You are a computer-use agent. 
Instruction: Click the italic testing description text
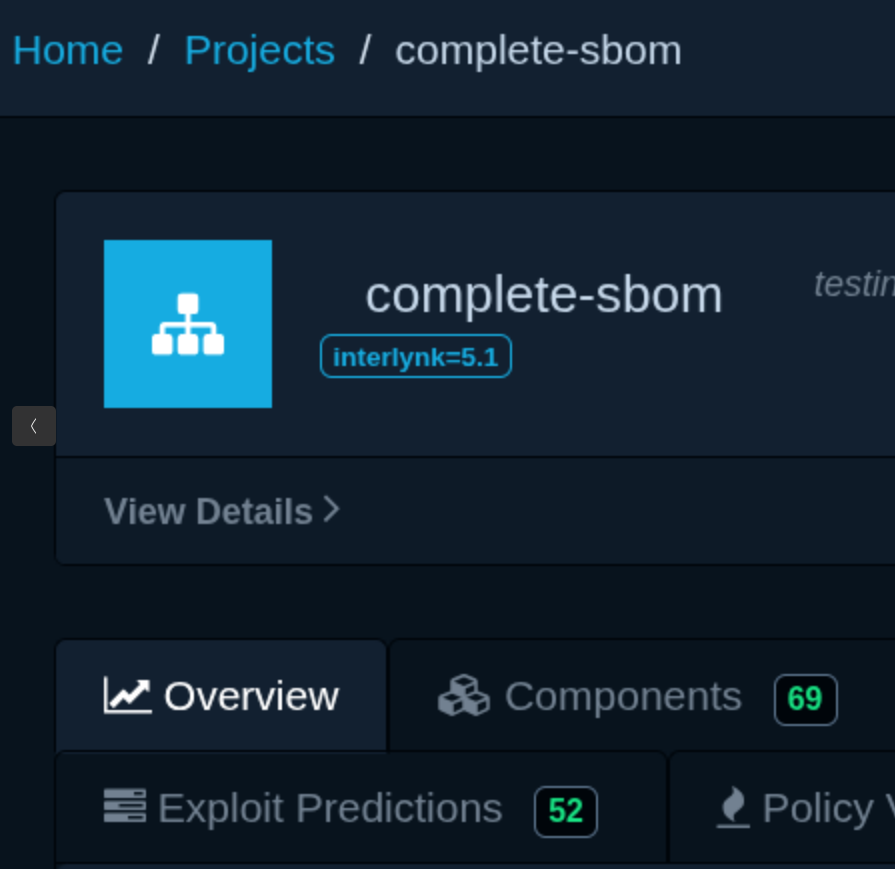coord(854,284)
